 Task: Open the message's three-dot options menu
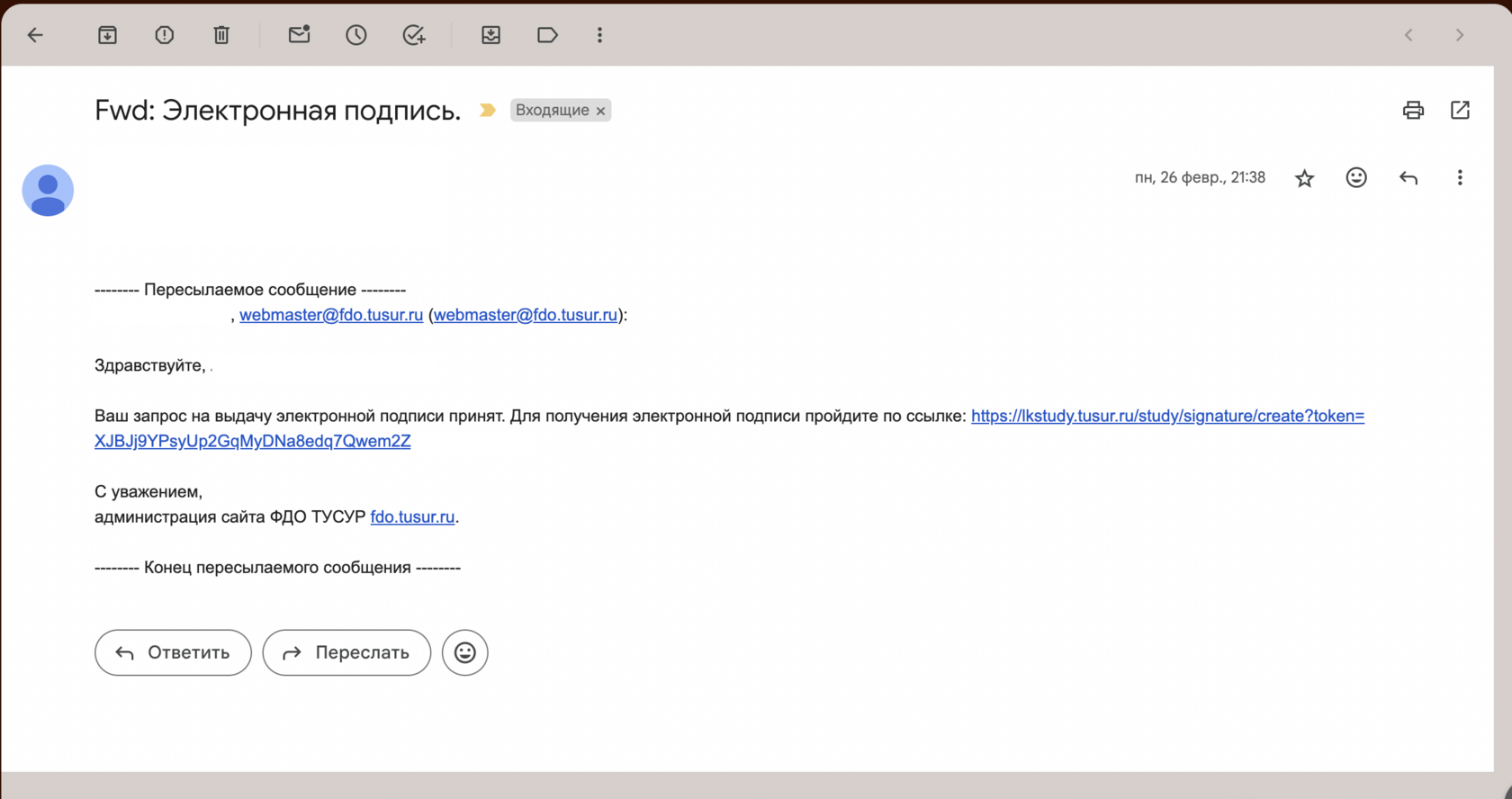[1460, 178]
